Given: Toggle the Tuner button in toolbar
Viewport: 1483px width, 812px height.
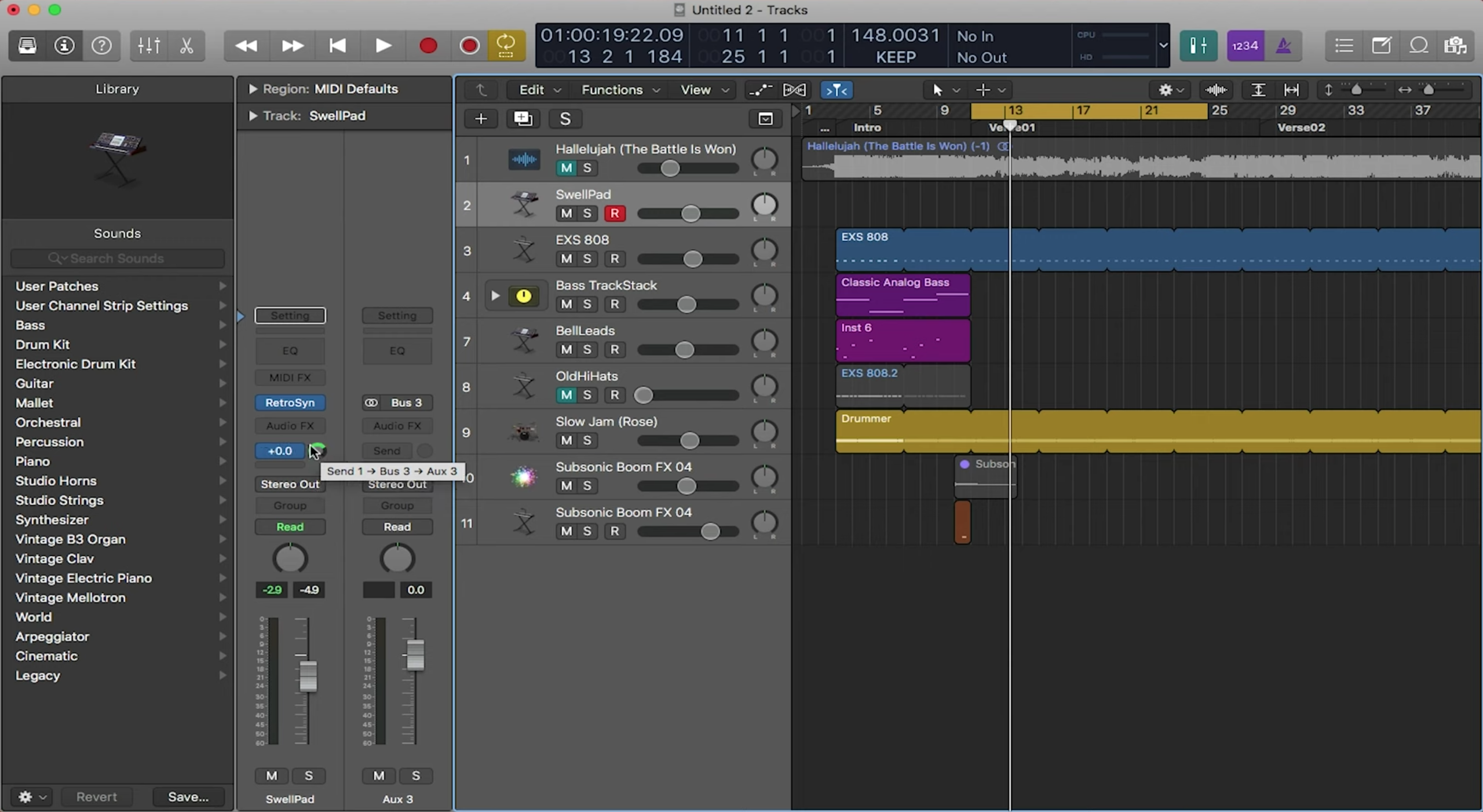Looking at the screenshot, I should [1199, 45].
